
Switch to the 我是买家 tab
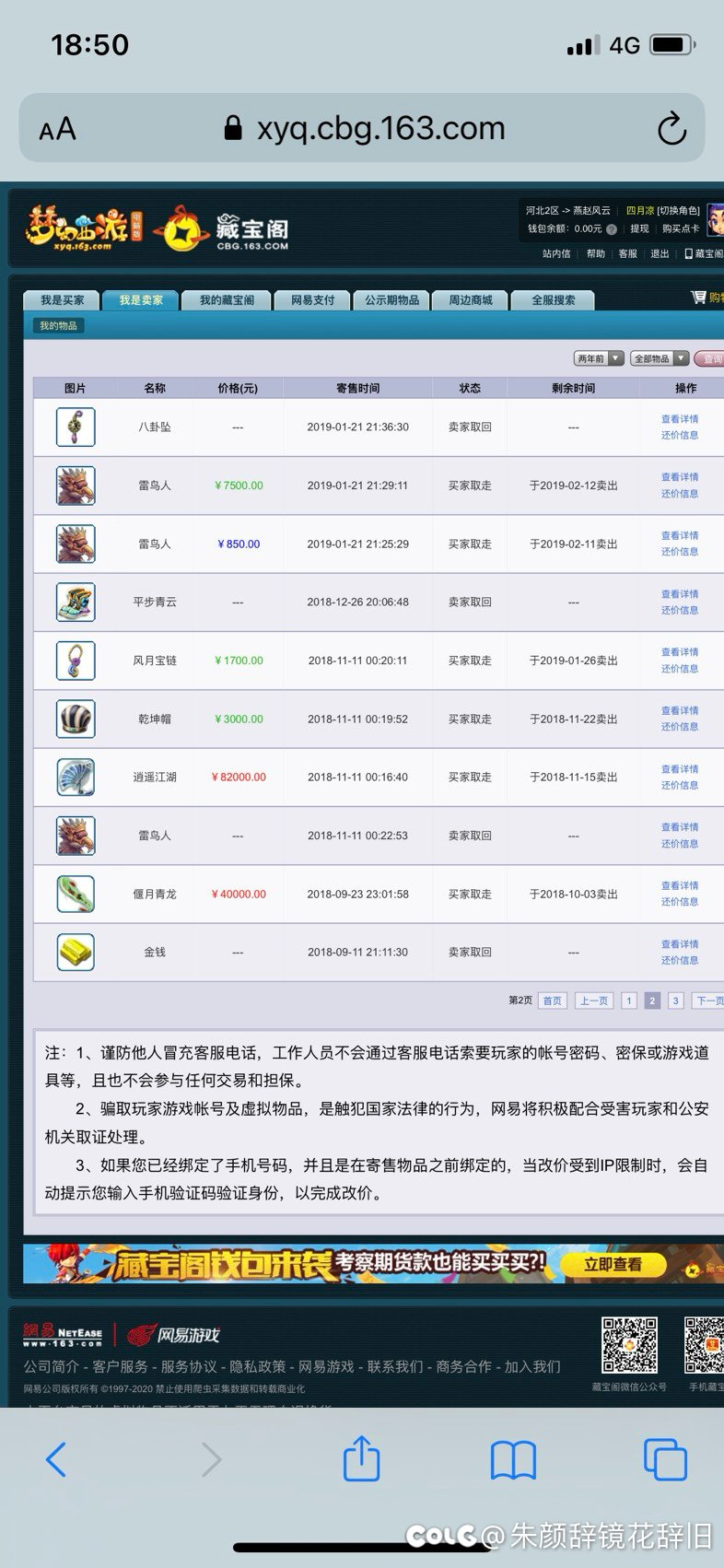[x=62, y=300]
